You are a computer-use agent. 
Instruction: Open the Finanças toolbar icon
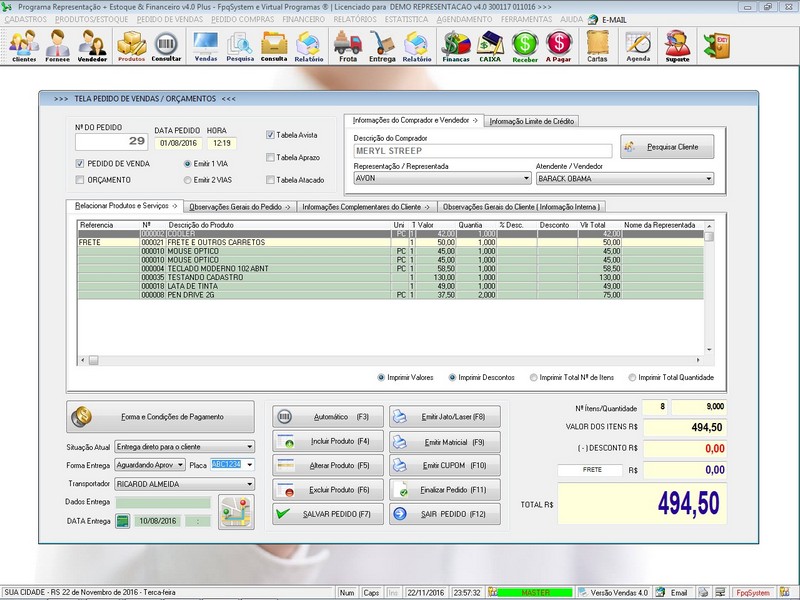[456, 45]
